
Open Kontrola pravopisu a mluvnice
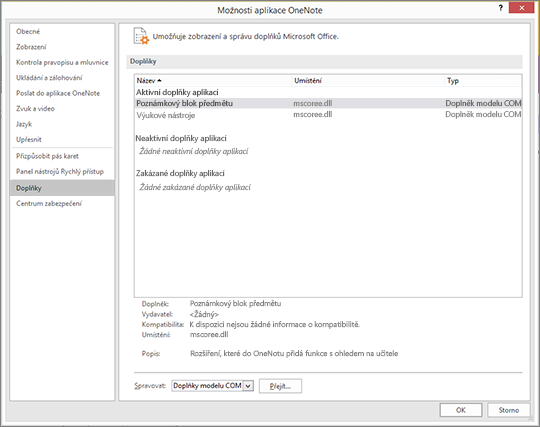click(x=62, y=62)
